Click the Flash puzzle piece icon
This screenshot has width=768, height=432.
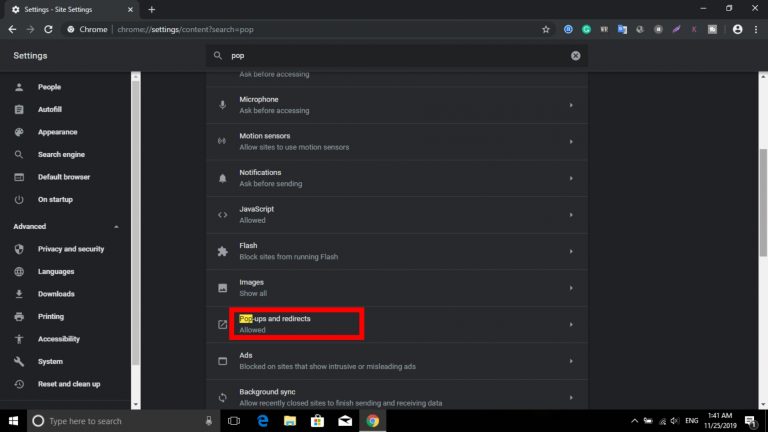click(x=222, y=251)
